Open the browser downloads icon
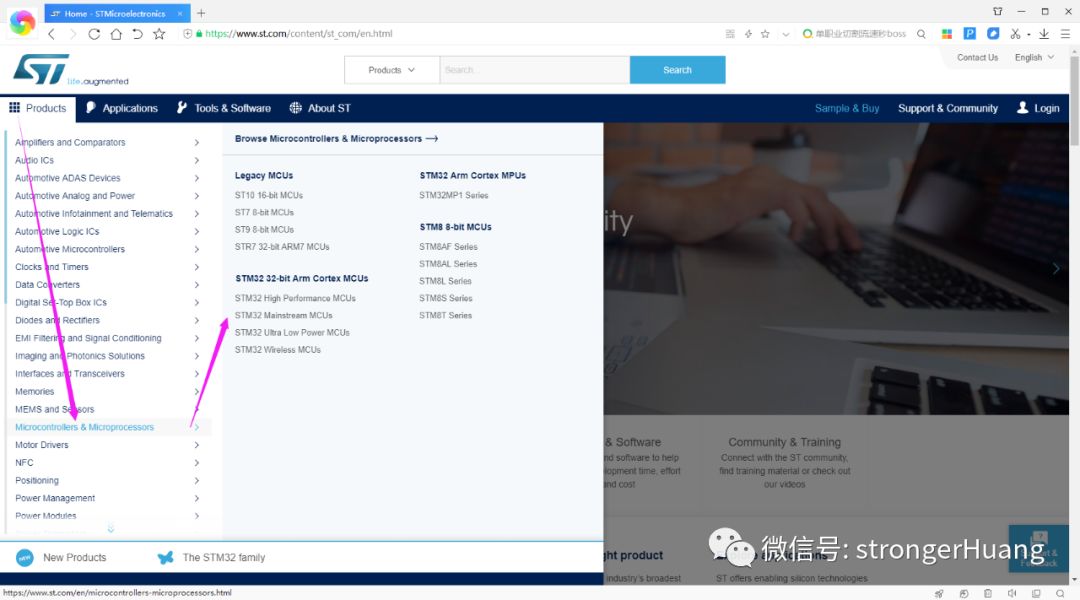Screen dimensions: 1080x600 tap(1044, 34)
